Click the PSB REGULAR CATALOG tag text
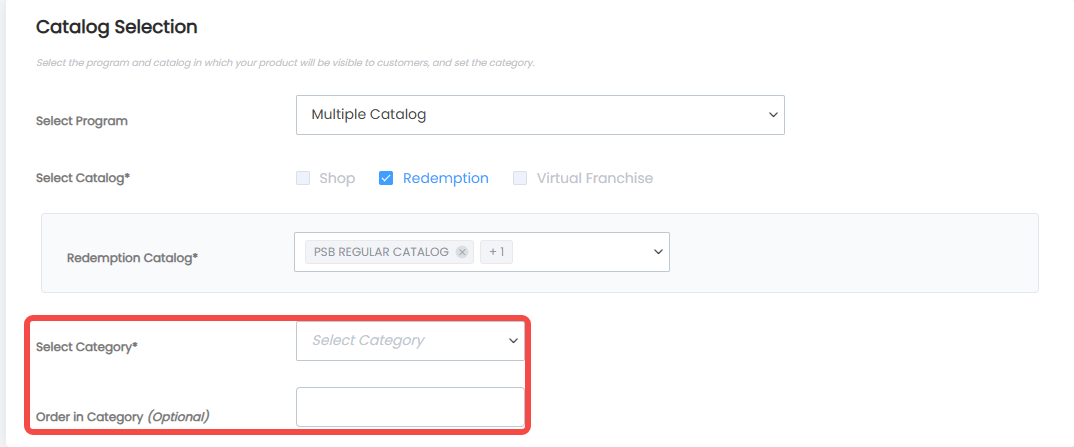 click(x=381, y=252)
